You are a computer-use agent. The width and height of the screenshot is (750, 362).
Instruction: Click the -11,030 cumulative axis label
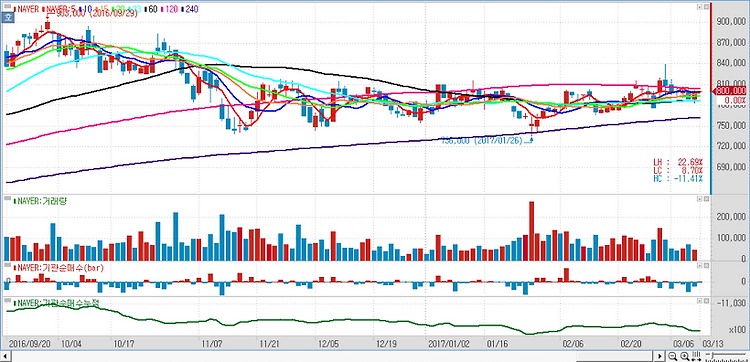(732, 303)
